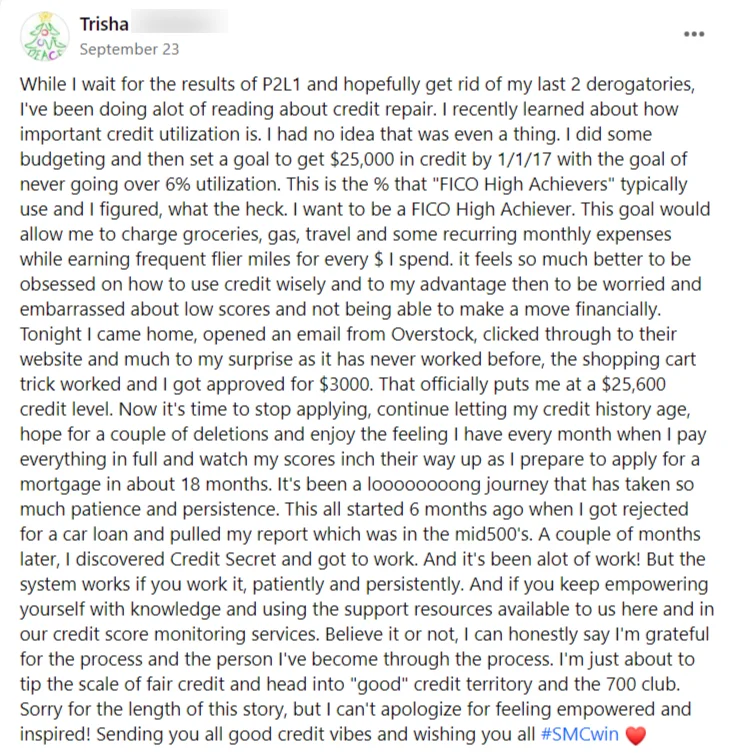Screen dimensions: 732x755
Task: Click the Christmas tree peace profile picture
Action: tap(45, 36)
